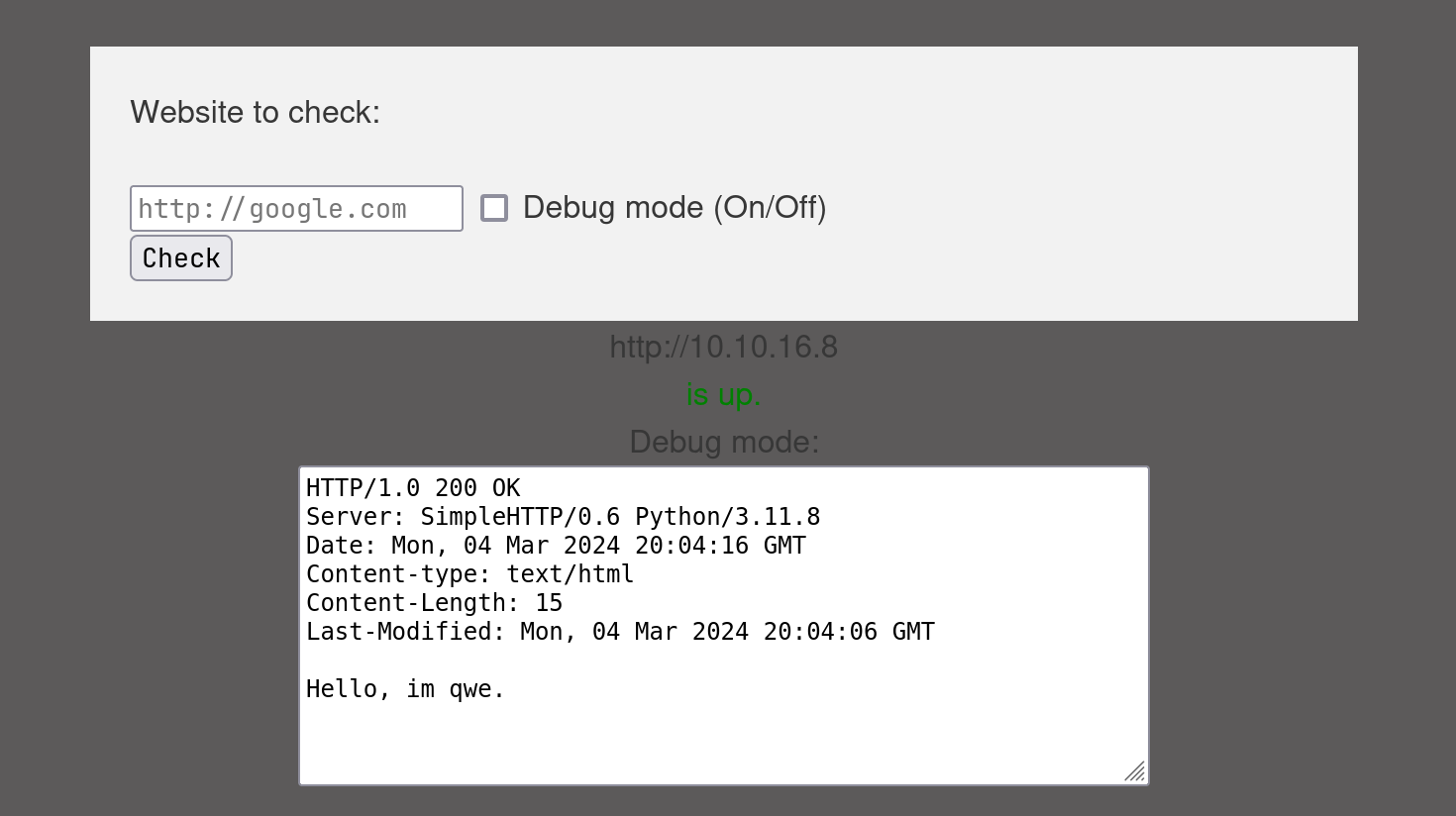Click the textarea resize grip icon
This screenshot has height=816, width=1456.
pyautogui.click(x=1135, y=771)
